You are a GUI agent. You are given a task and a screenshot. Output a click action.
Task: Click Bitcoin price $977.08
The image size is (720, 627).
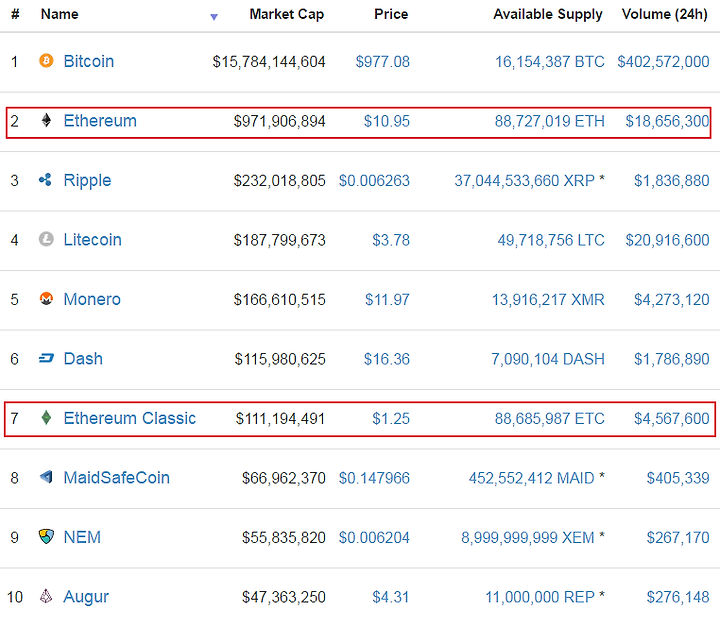(382, 62)
